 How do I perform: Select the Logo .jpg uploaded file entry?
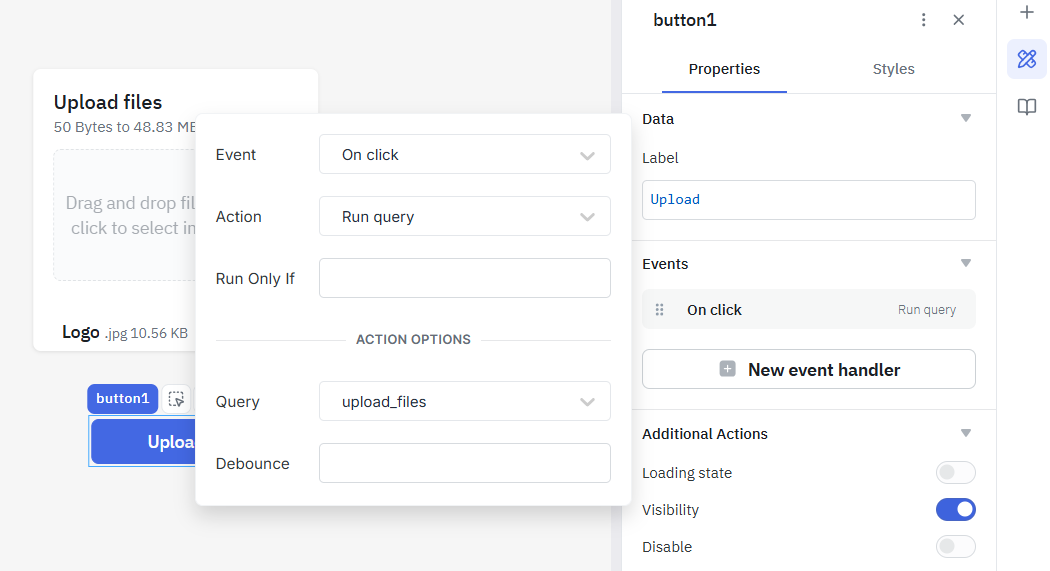click(x=125, y=333)
